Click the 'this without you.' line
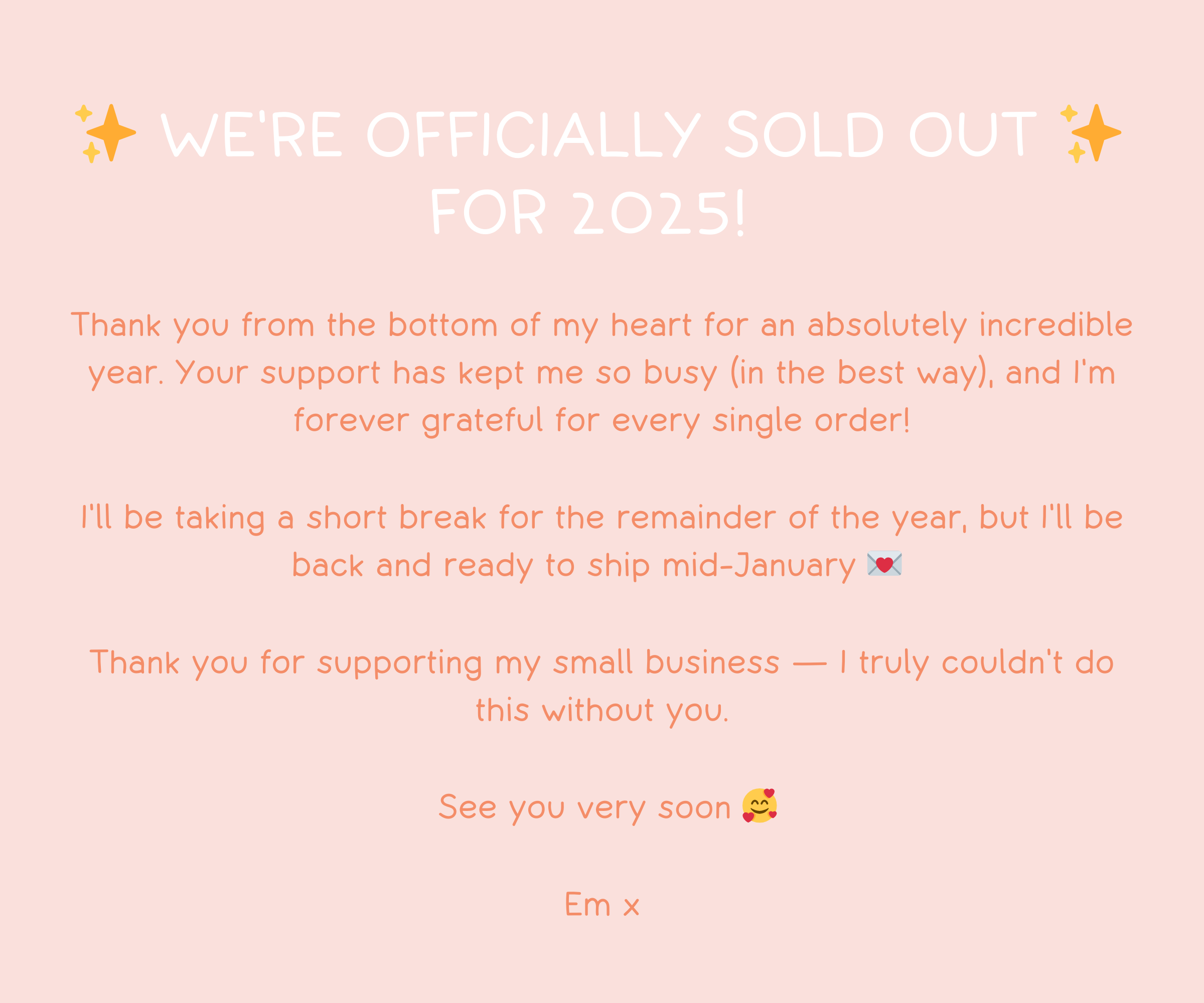Image resolution: width=1204 pixels, height=1003 pixels. tap(601, 711)
